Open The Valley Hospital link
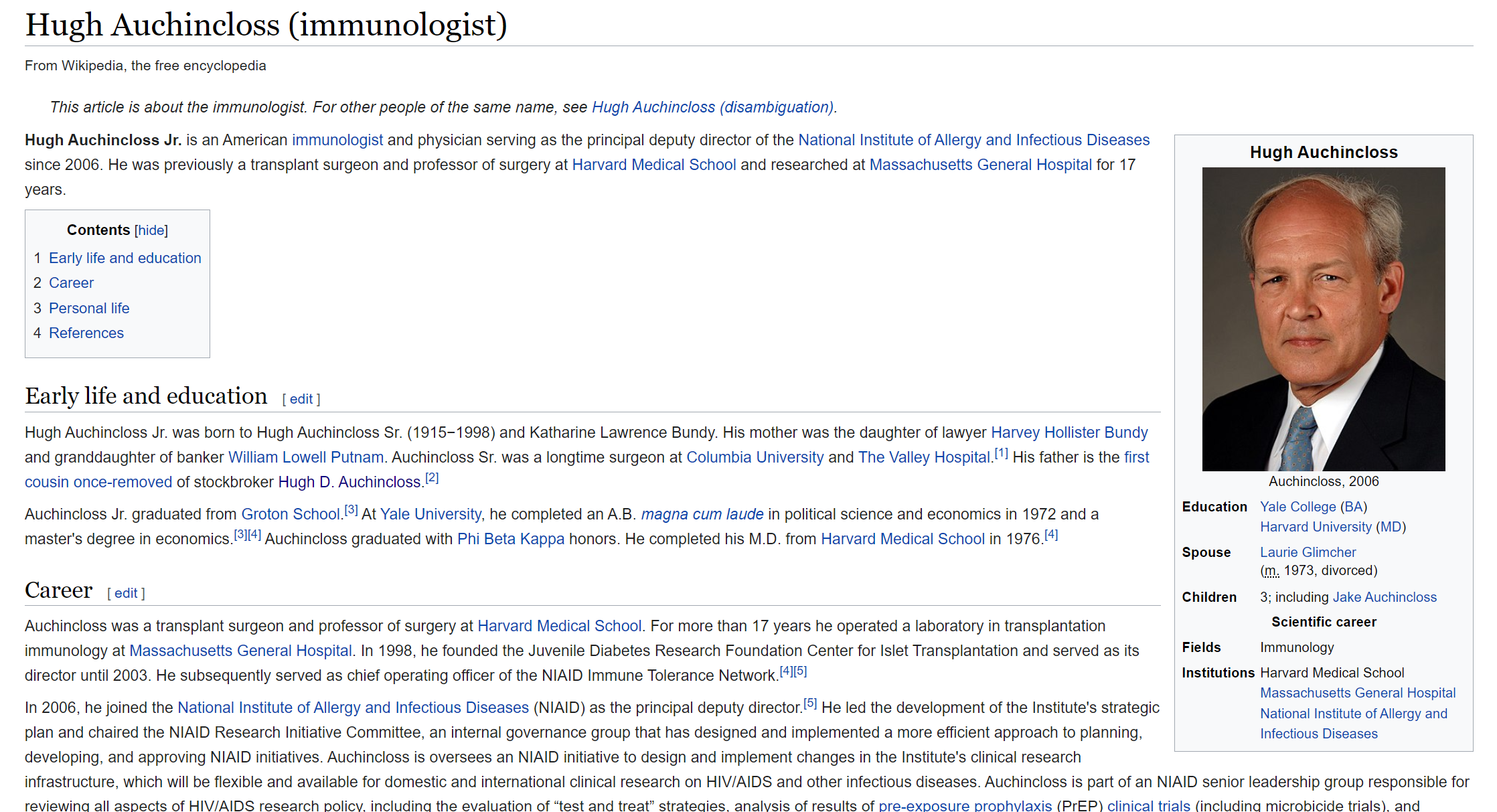Screen dimensions: 1497x812 tap(924, 457)
